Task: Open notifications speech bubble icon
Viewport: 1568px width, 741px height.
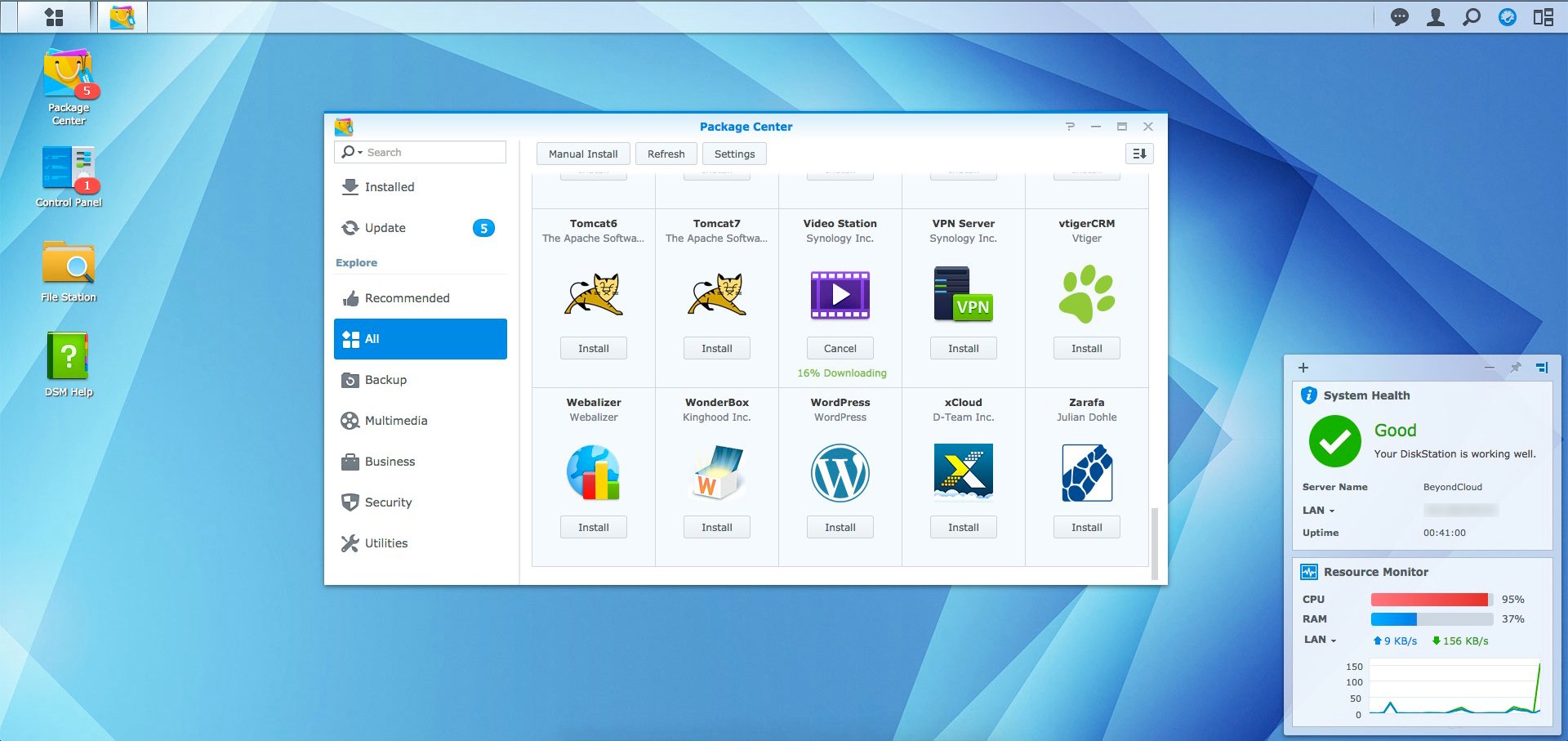Action: (1399, 17)
